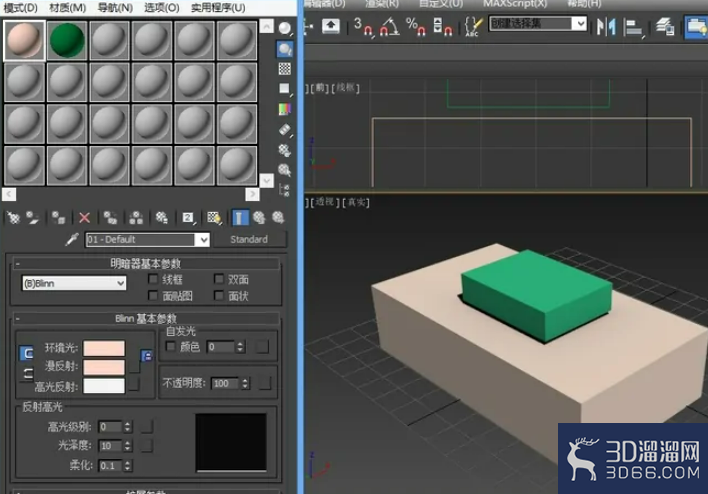
Task: Click Go to Parent icon
Action: [259, 218]
